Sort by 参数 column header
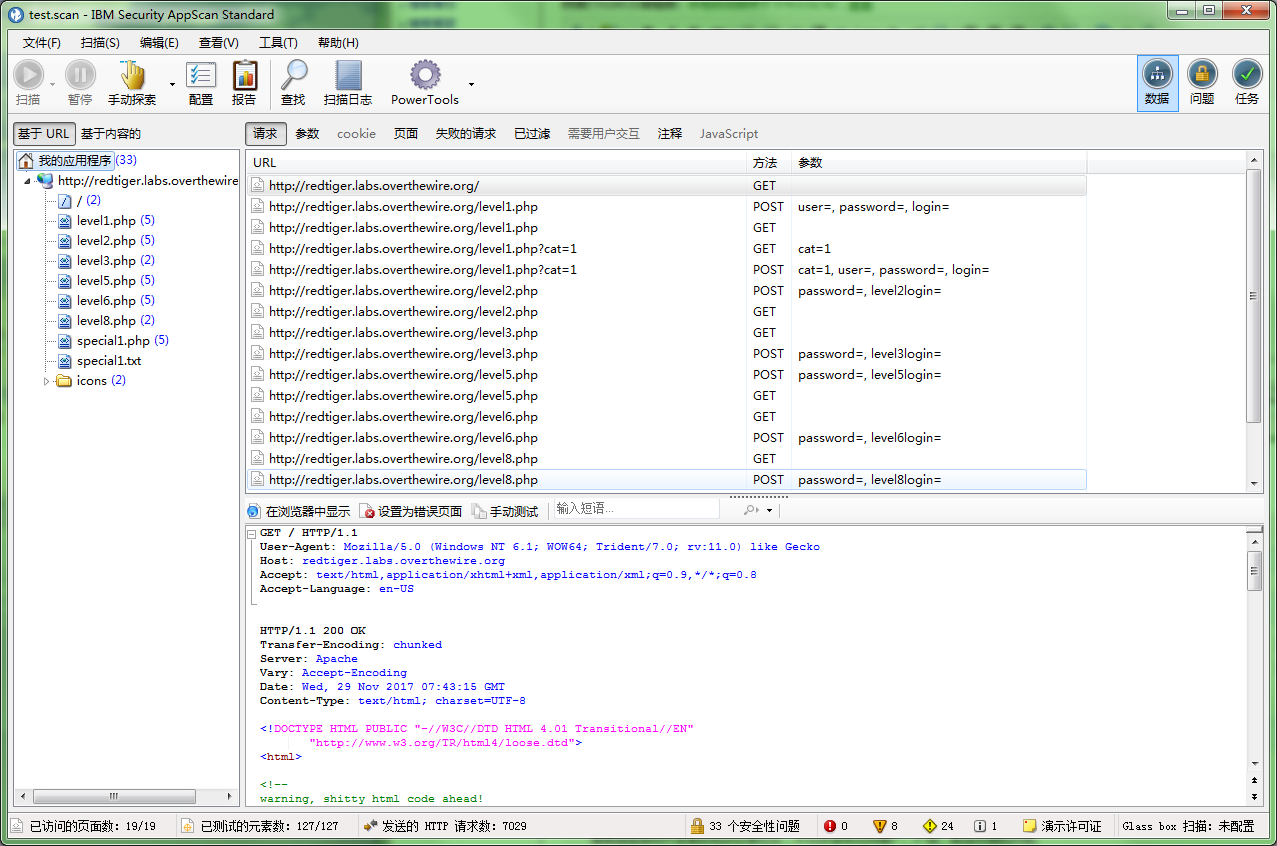Image resolution: width=1277 pixels, height=846 pixels. 939,163
